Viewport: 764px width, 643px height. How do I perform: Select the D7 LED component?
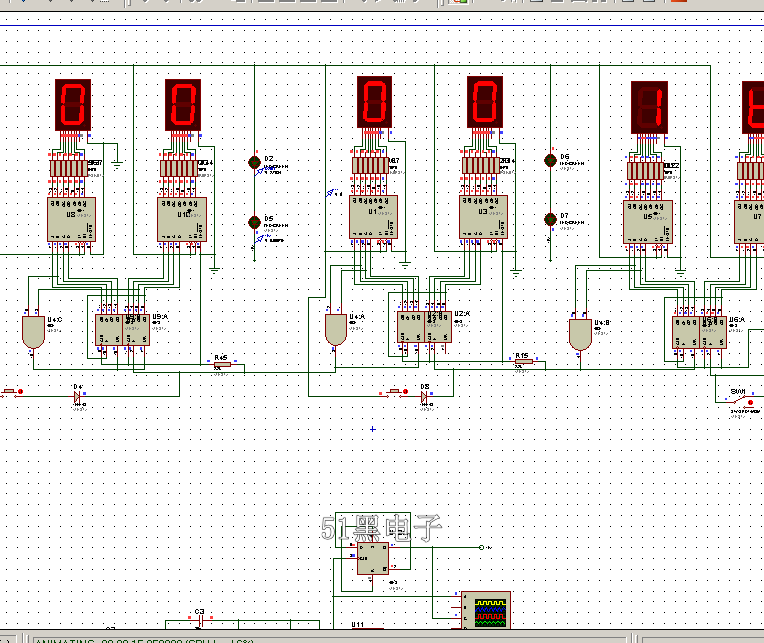pyautogui.click(x=550, y=219)
